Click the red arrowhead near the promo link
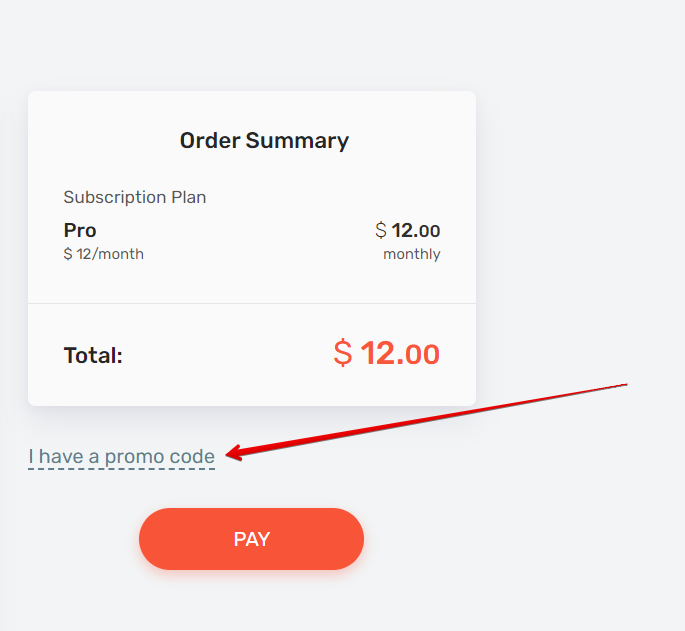The height and width of the screenshot is (631, 685). coord(234,453)
